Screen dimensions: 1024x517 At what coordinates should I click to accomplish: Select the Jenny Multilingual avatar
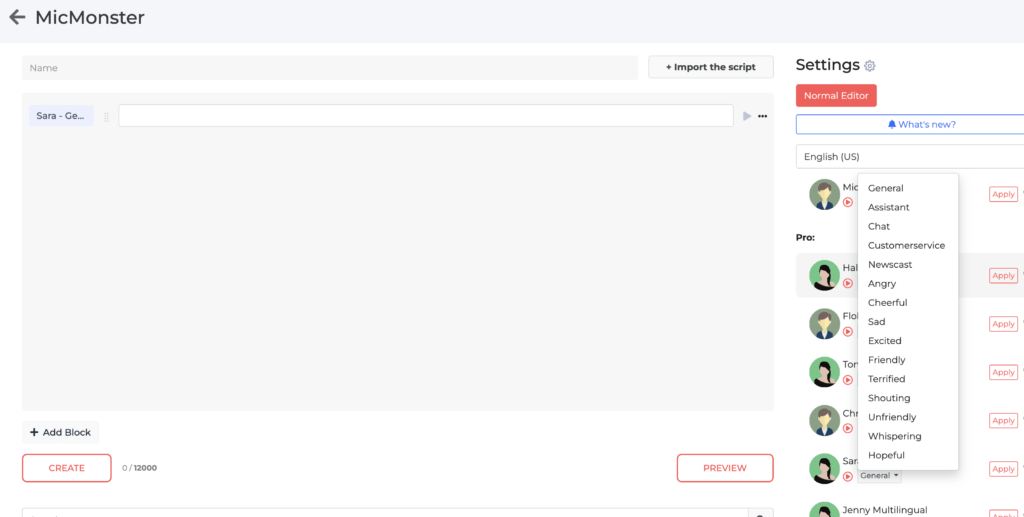pos(824,510)
